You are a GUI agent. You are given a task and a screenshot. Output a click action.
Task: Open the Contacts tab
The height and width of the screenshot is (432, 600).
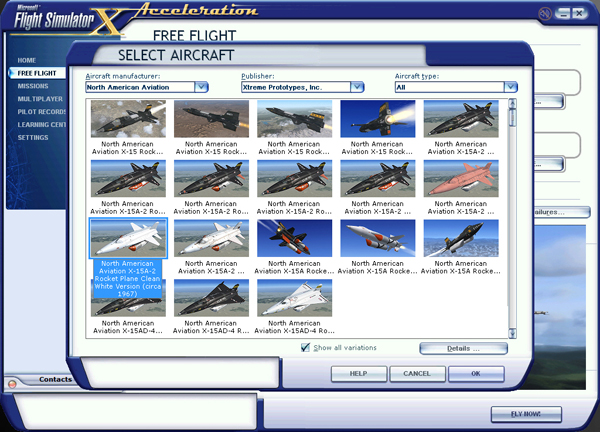pos(55,379)
